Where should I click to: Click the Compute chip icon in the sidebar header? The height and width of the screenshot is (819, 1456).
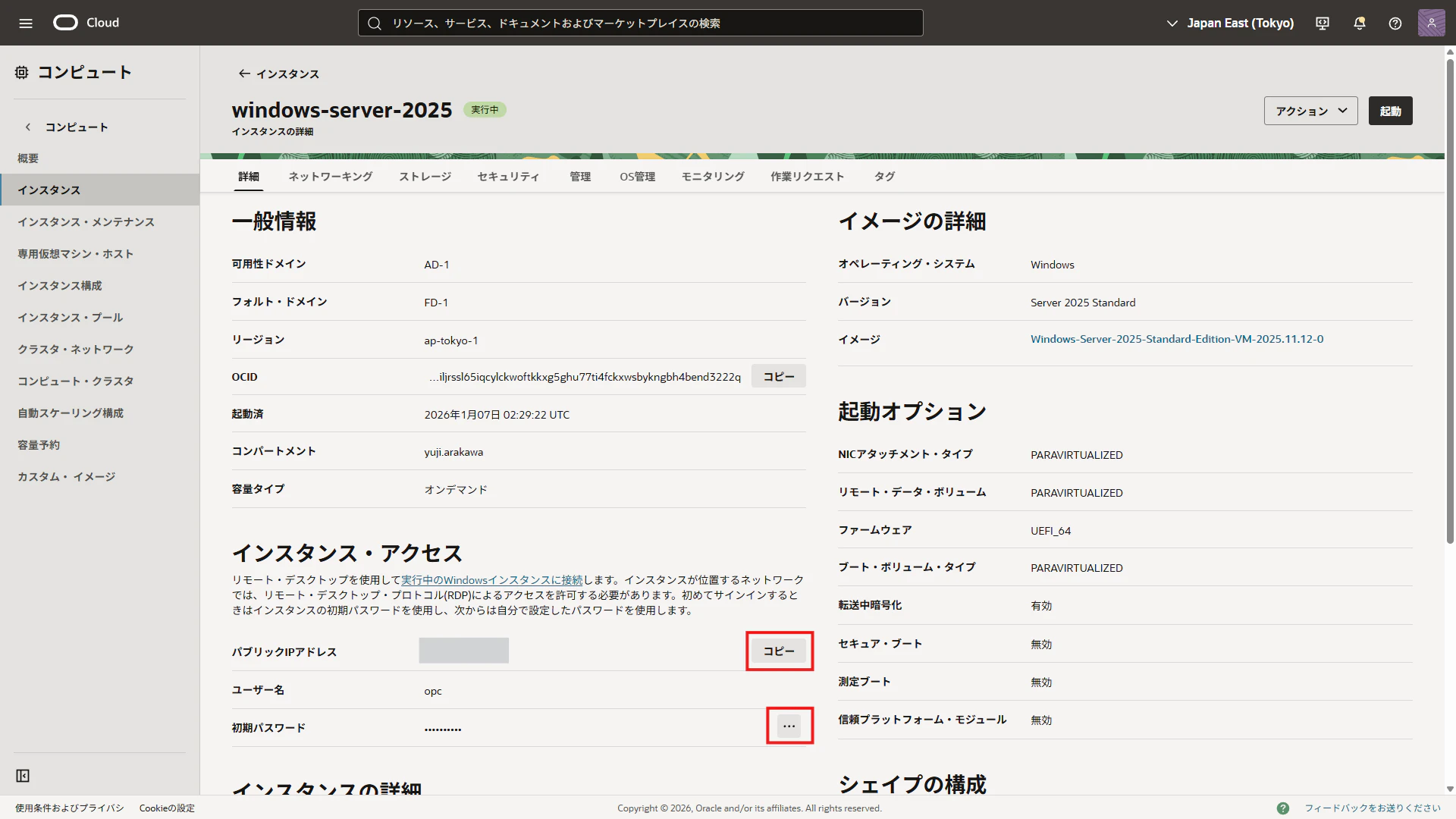click(x=22, y=72)
